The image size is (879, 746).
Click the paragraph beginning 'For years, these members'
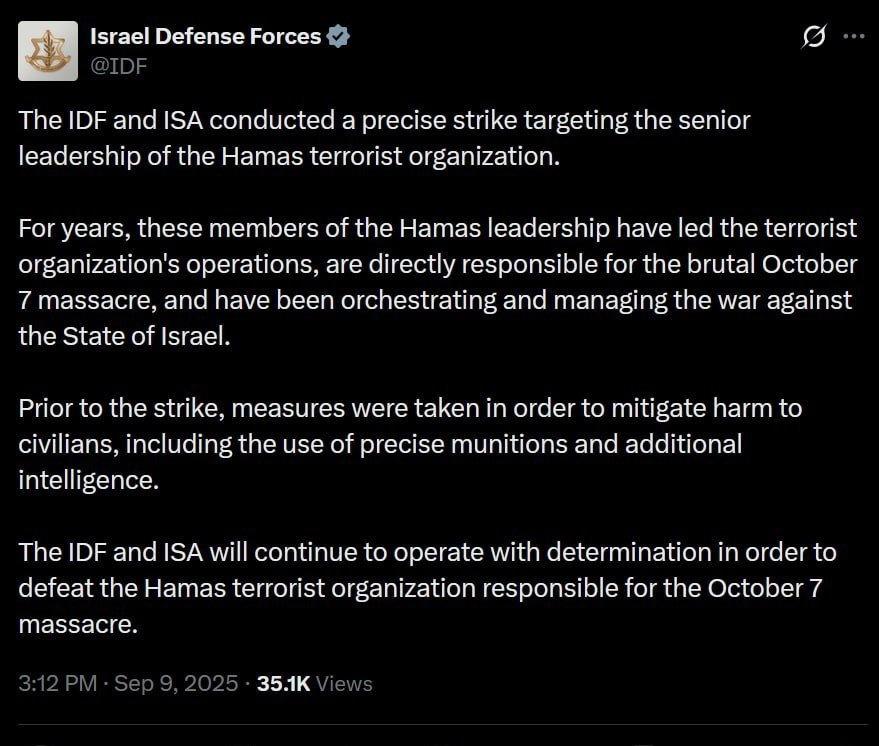pyautogui.click(x=438, y=282)
